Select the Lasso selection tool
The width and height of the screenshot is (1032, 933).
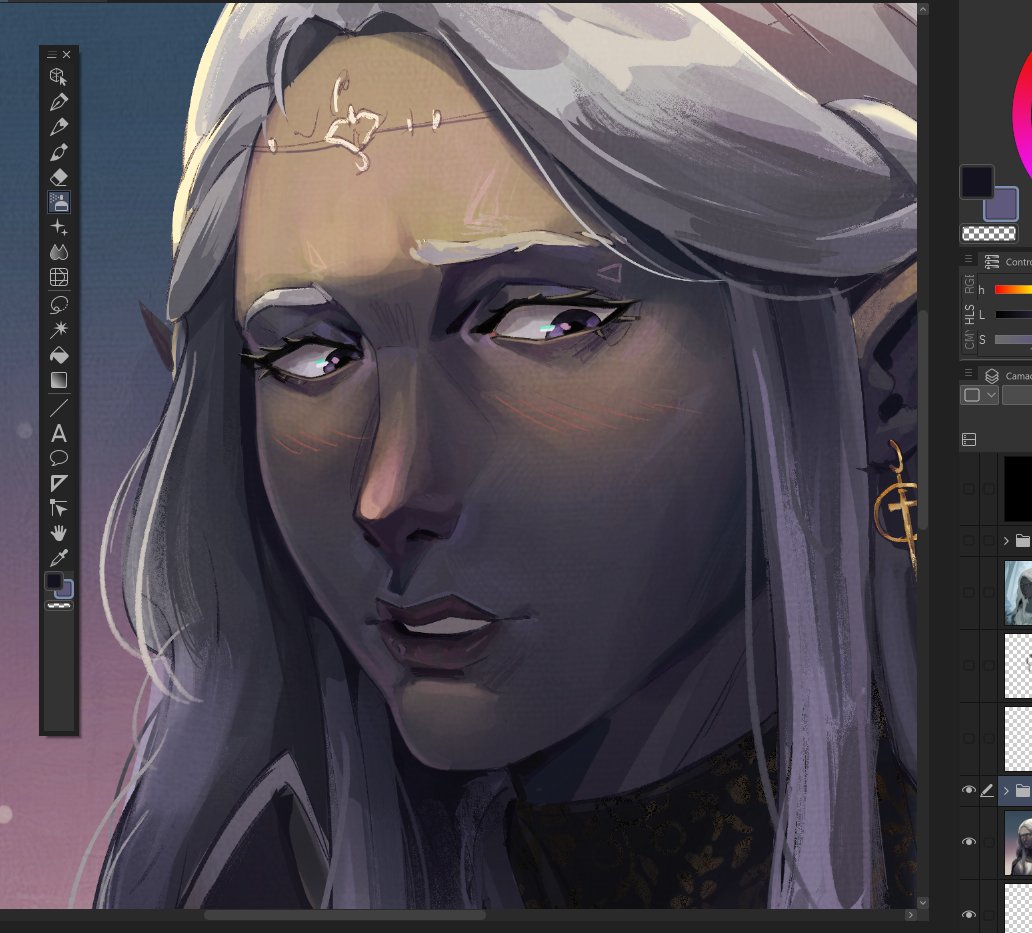pos(59,305)
